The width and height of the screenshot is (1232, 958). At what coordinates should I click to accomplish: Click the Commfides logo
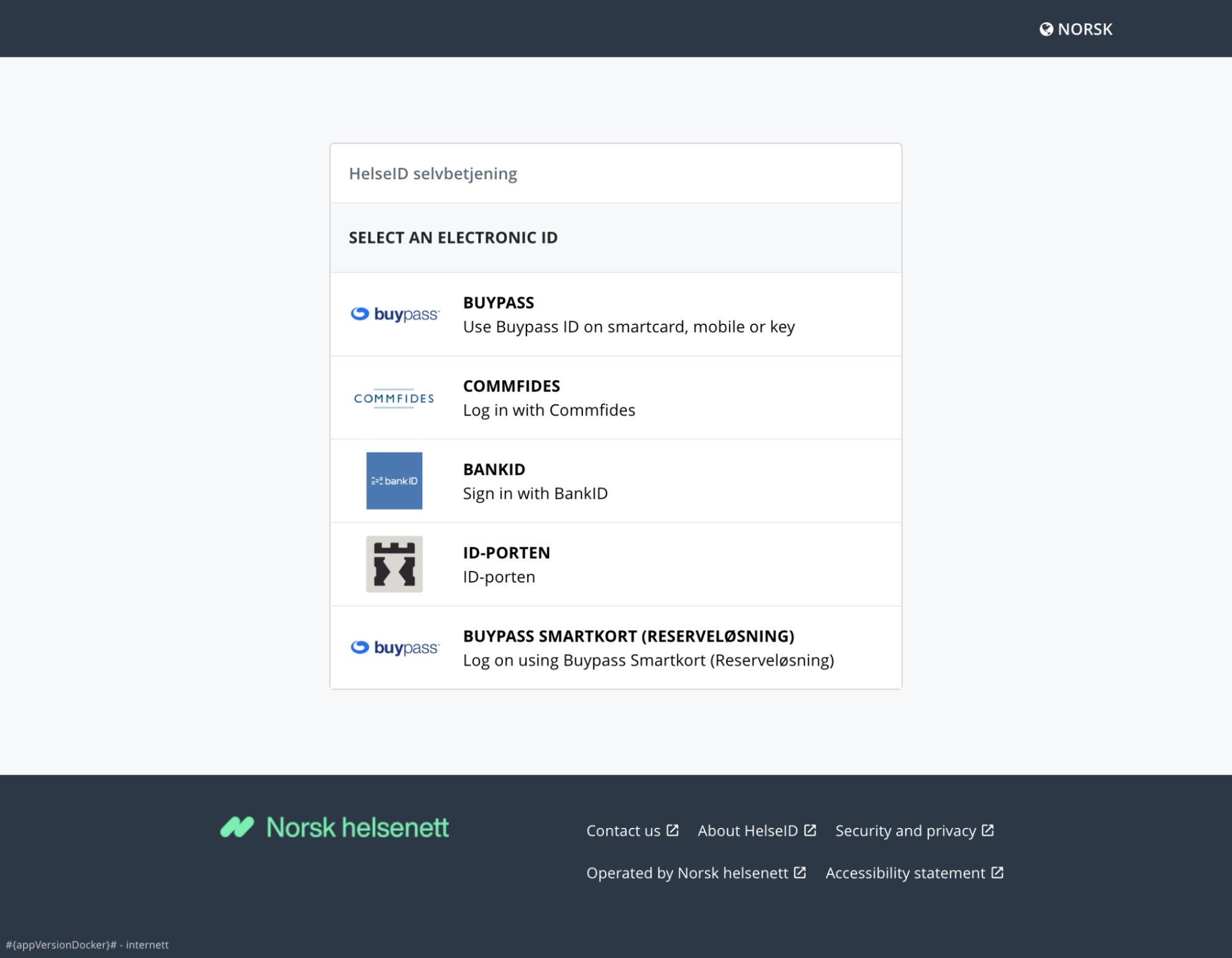tap(394, 398)
